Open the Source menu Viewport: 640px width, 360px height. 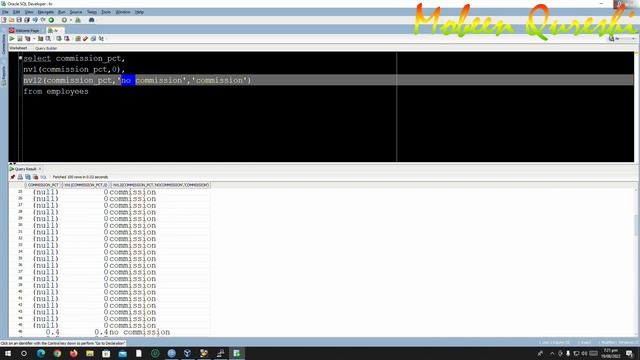click(76, 12)
